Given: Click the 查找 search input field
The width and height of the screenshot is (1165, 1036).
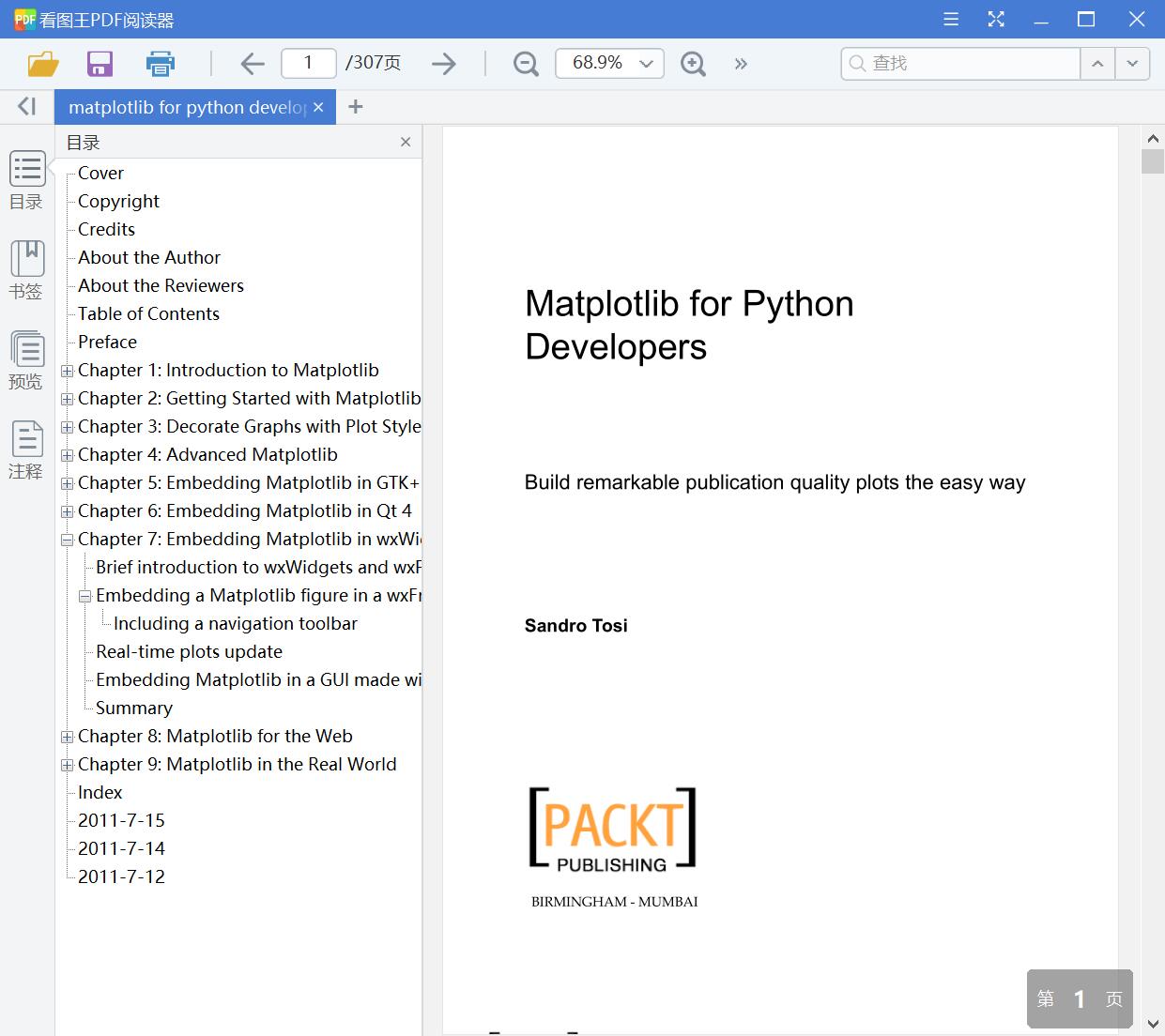Looking at the screenshot, I should pos(958,63).
